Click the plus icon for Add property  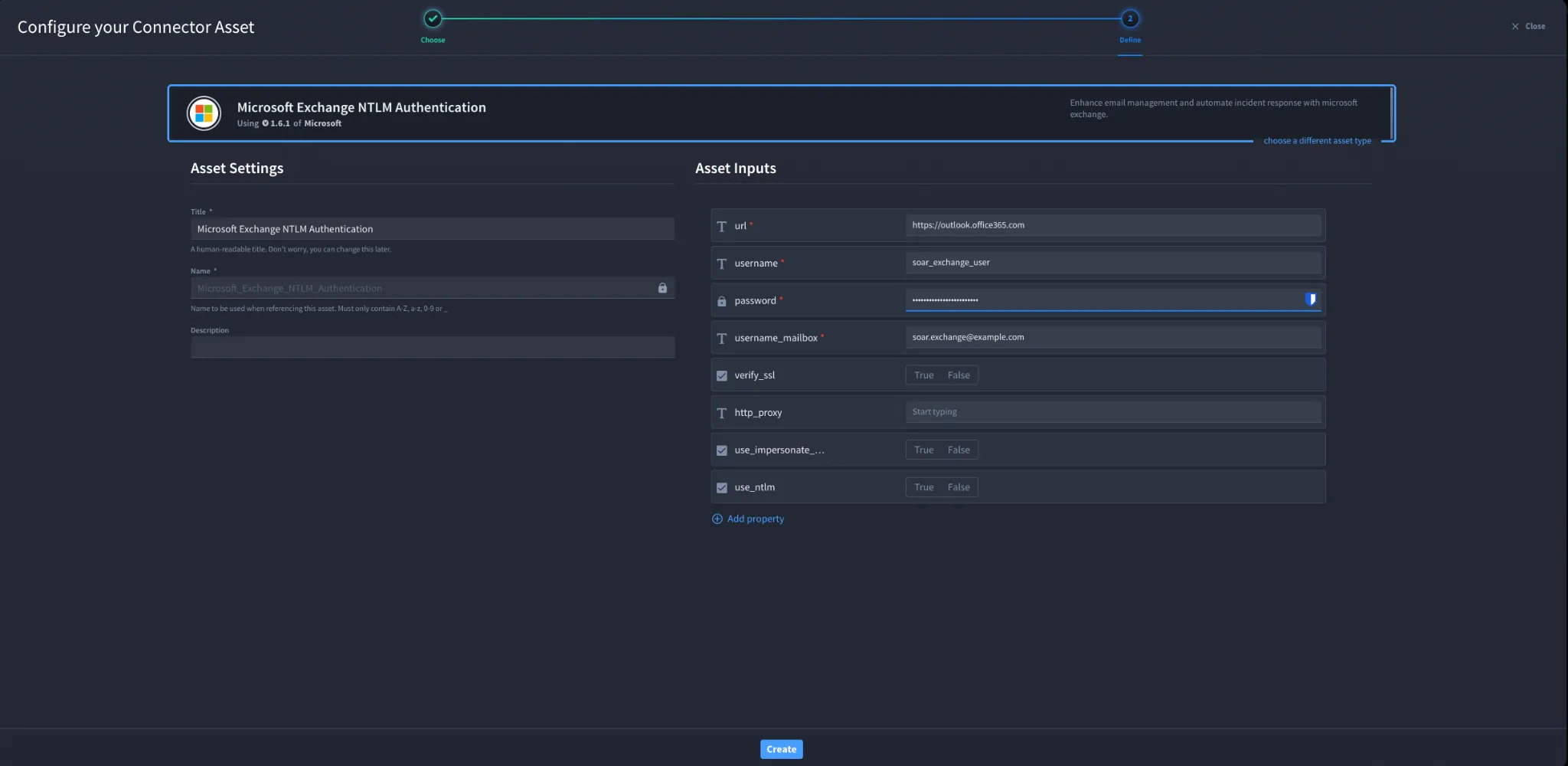click(717, 519)
